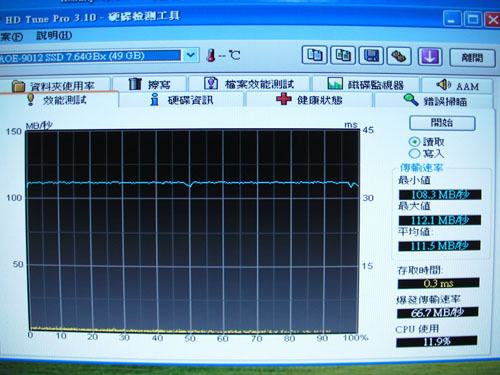This screenshot has height=375, width=500.
Task: Open the 資料夾使用率 folder usage tab
Action: [x=55, y=85]
